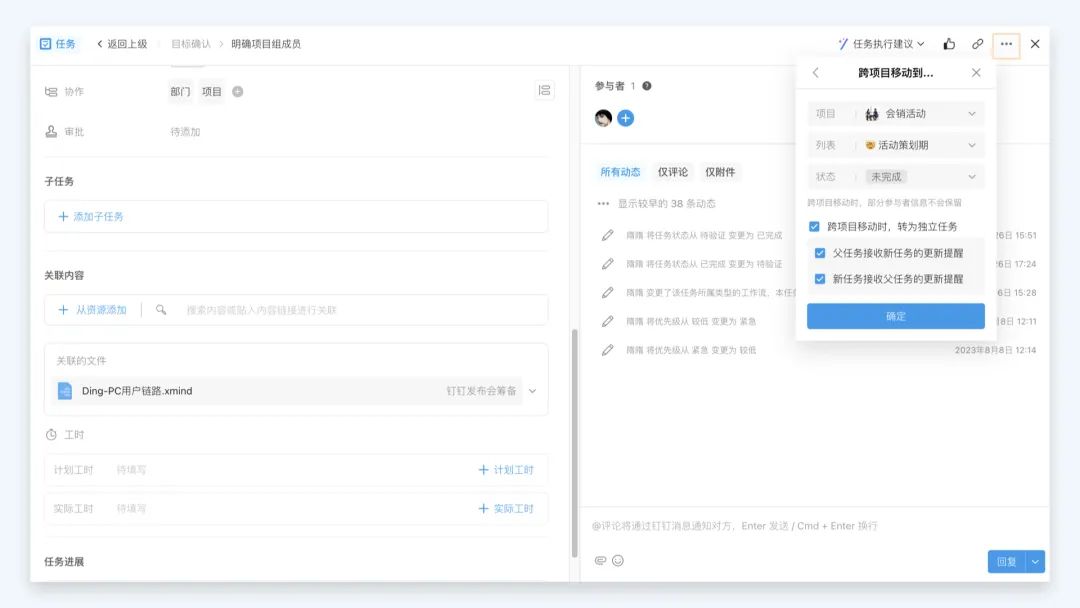Show earlier 38 条动态
The height and width of the screenshot is (608, 1080).
pos(656,204)
